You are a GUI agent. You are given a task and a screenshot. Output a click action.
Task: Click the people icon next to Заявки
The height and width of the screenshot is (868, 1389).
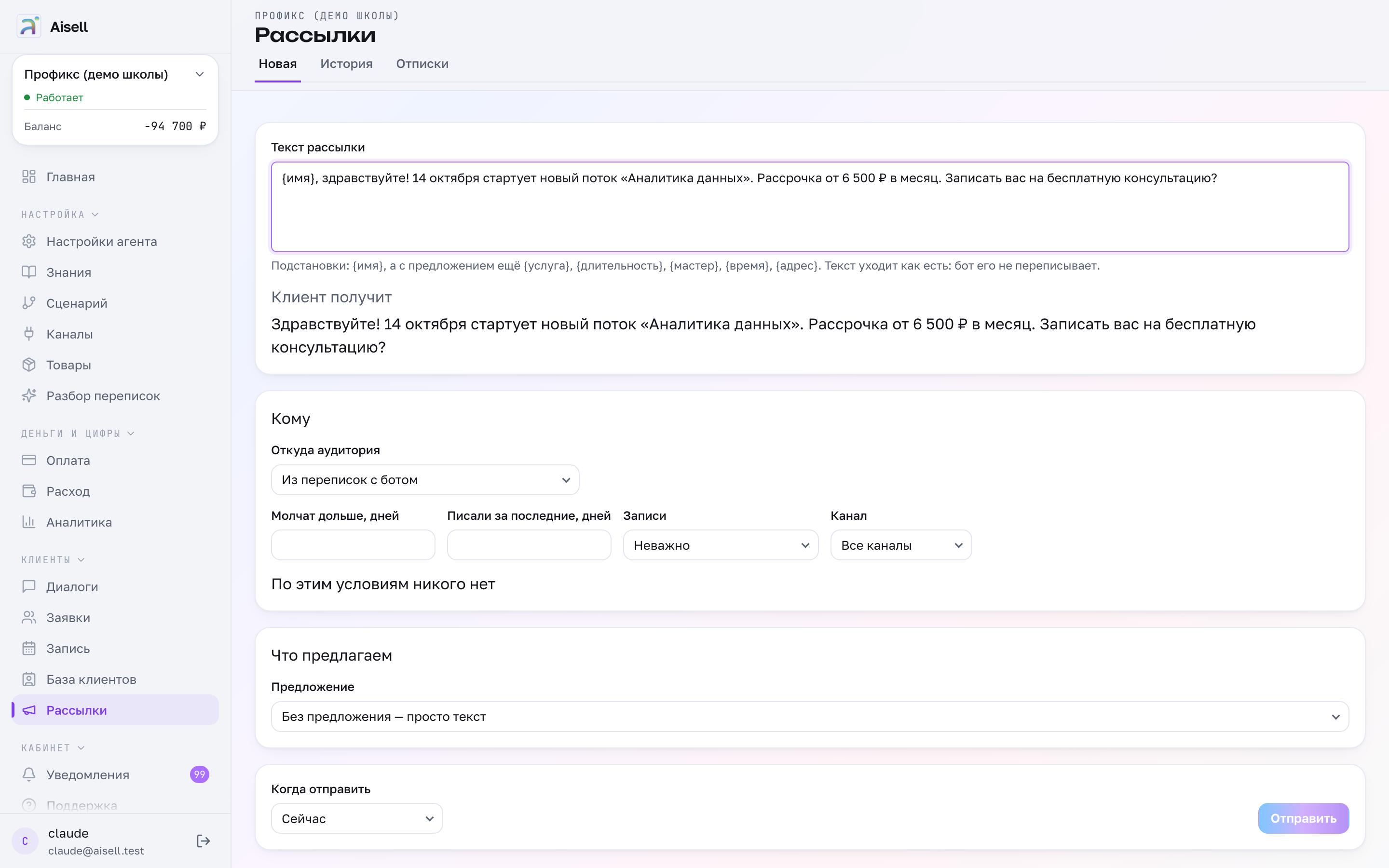click(29, 618)
